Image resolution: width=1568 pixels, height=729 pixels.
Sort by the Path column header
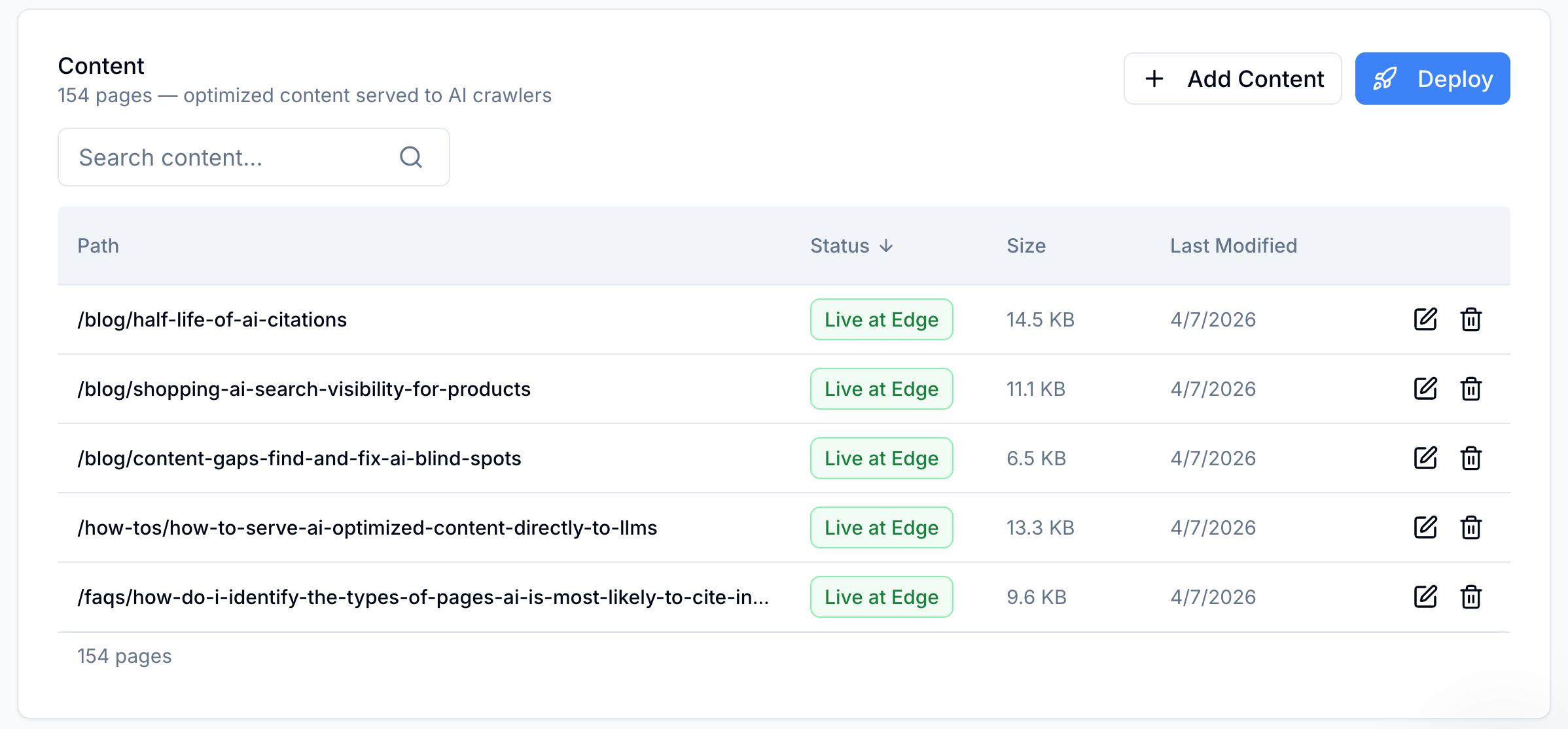tap(98, 245)
